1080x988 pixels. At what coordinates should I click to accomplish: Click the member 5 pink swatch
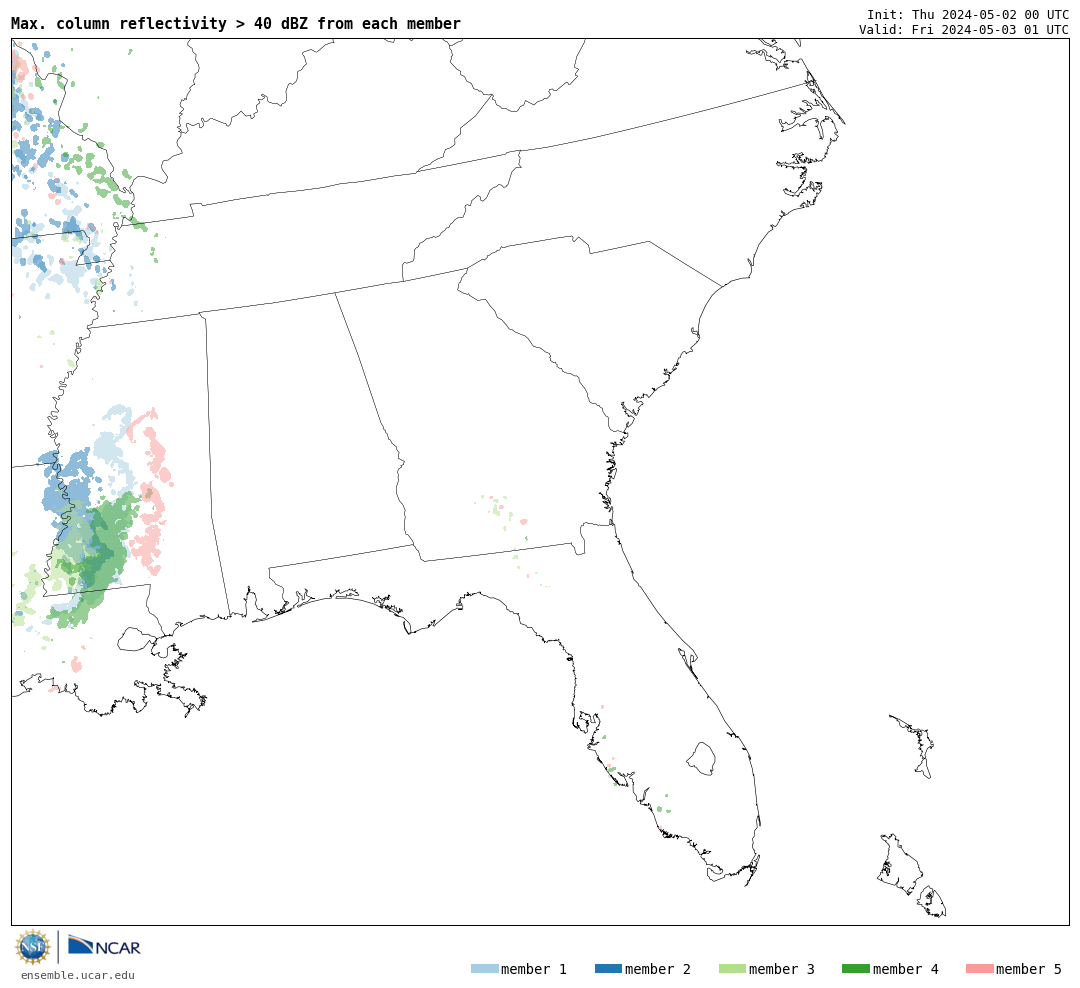979,969
